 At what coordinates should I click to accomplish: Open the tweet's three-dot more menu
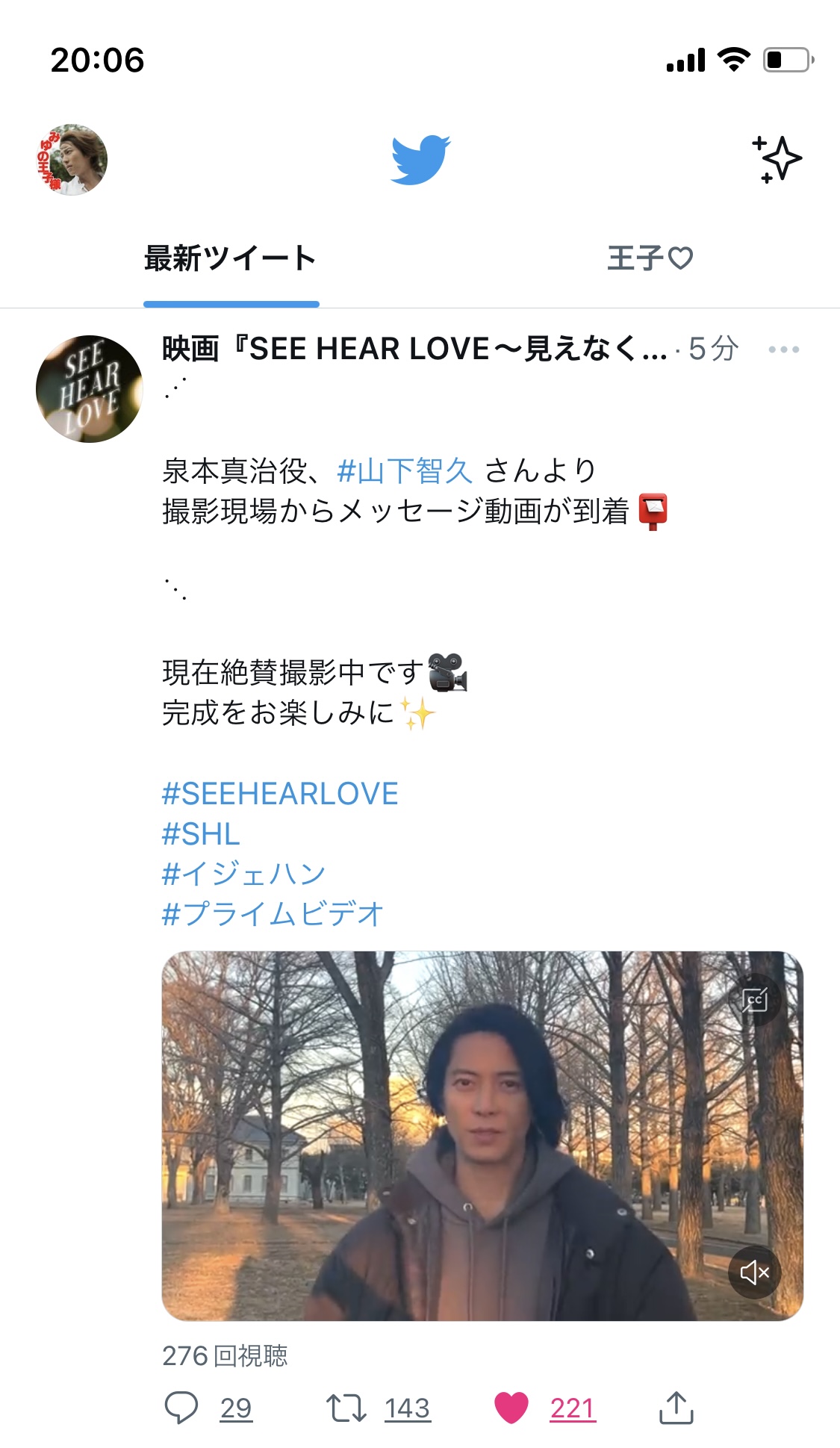783,349
